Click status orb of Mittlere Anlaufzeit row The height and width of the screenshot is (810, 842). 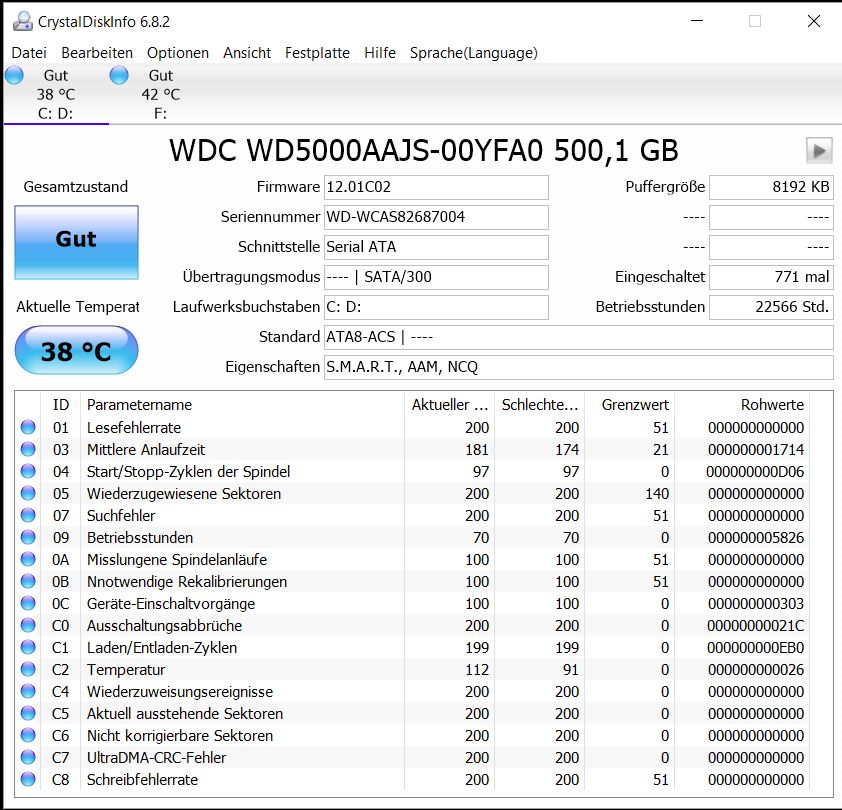click(28, 450)
